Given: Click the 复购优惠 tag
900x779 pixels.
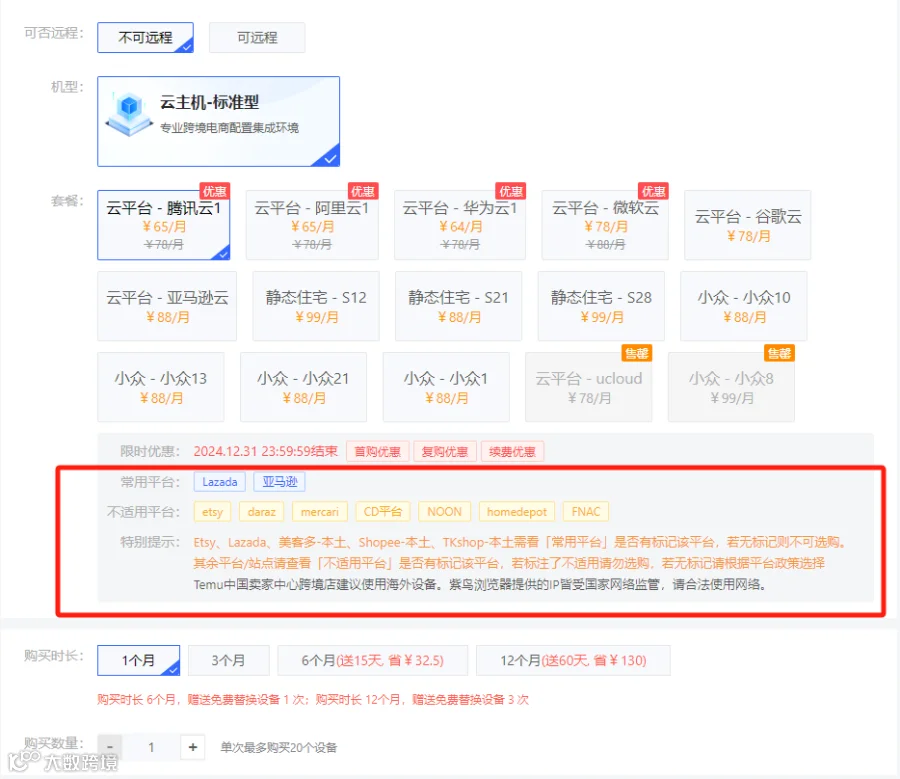Looking at the screenshot, I should (x=445, y=451).
